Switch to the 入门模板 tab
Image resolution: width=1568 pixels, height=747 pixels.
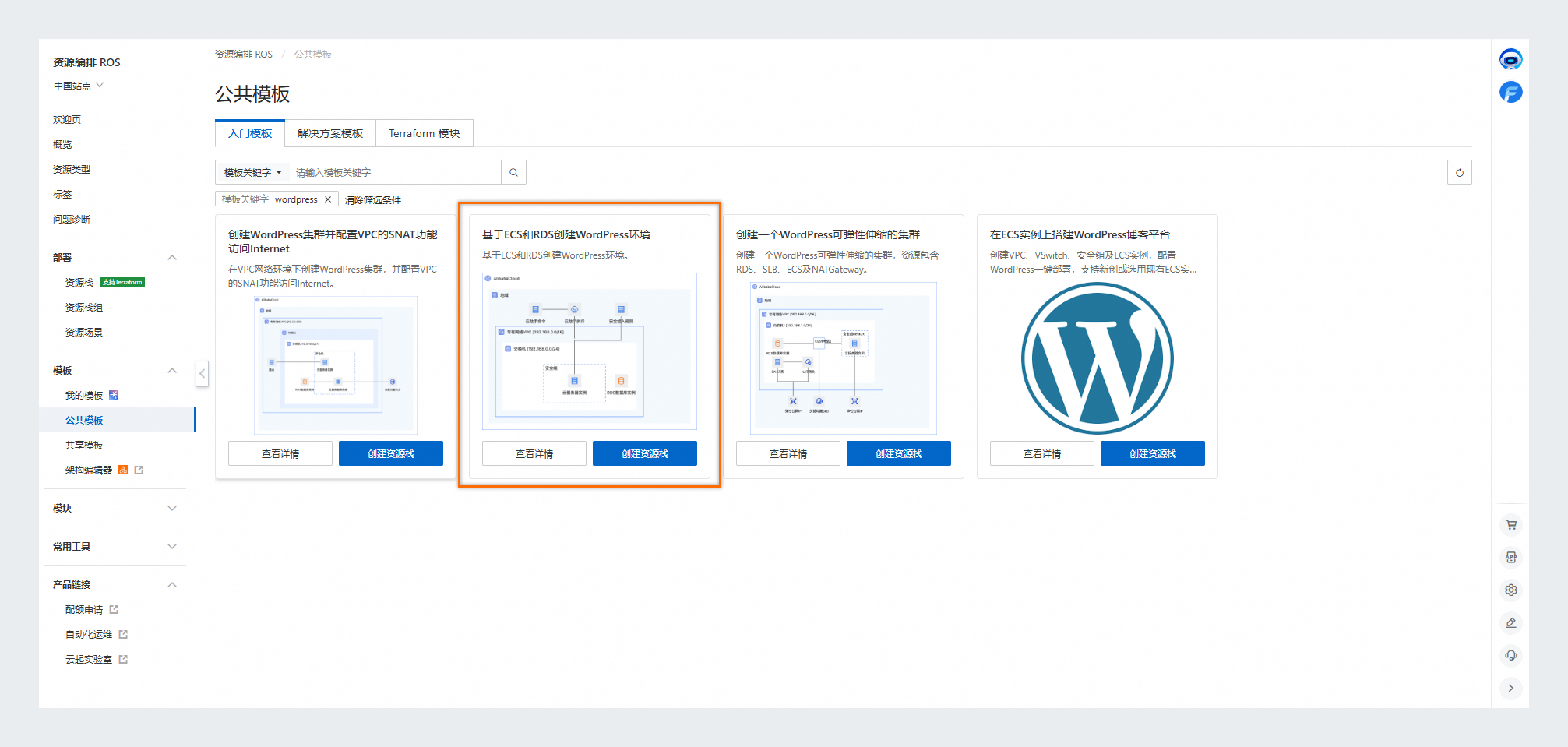click(x=250, y=133)
